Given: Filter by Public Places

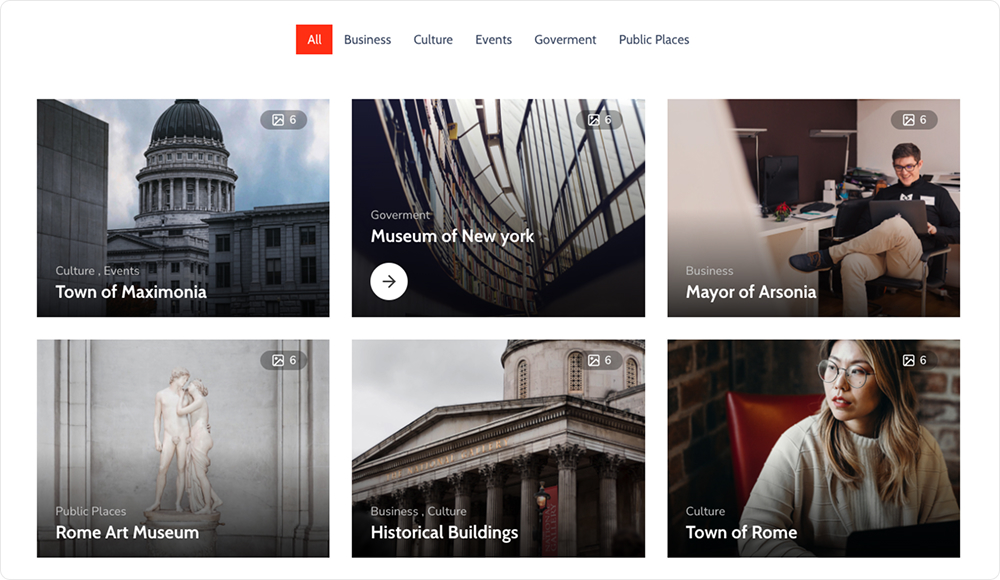Looking at the screenshot, I should 654,40.
